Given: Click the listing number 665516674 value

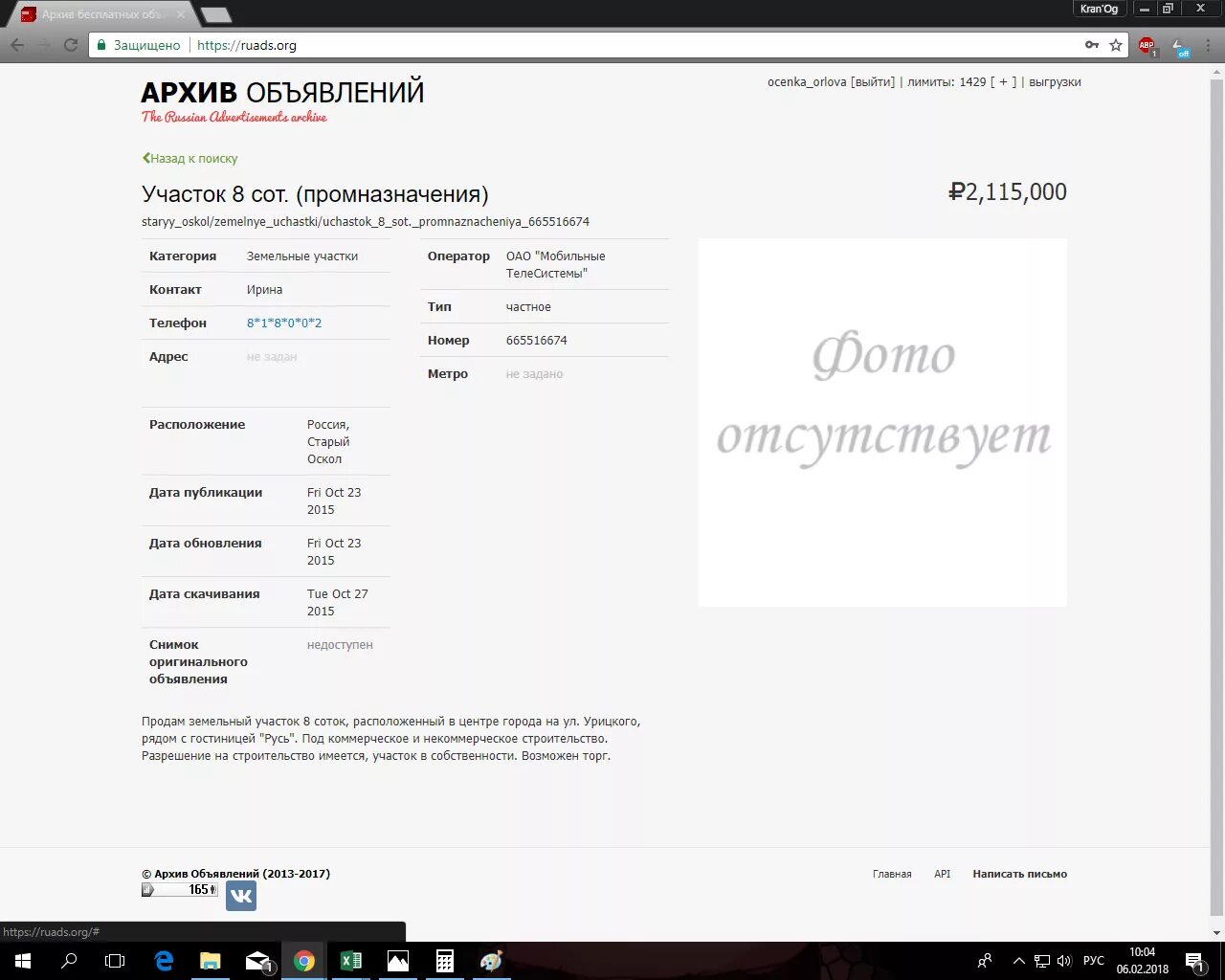Looking at the screenshot, I should (537, 341).
